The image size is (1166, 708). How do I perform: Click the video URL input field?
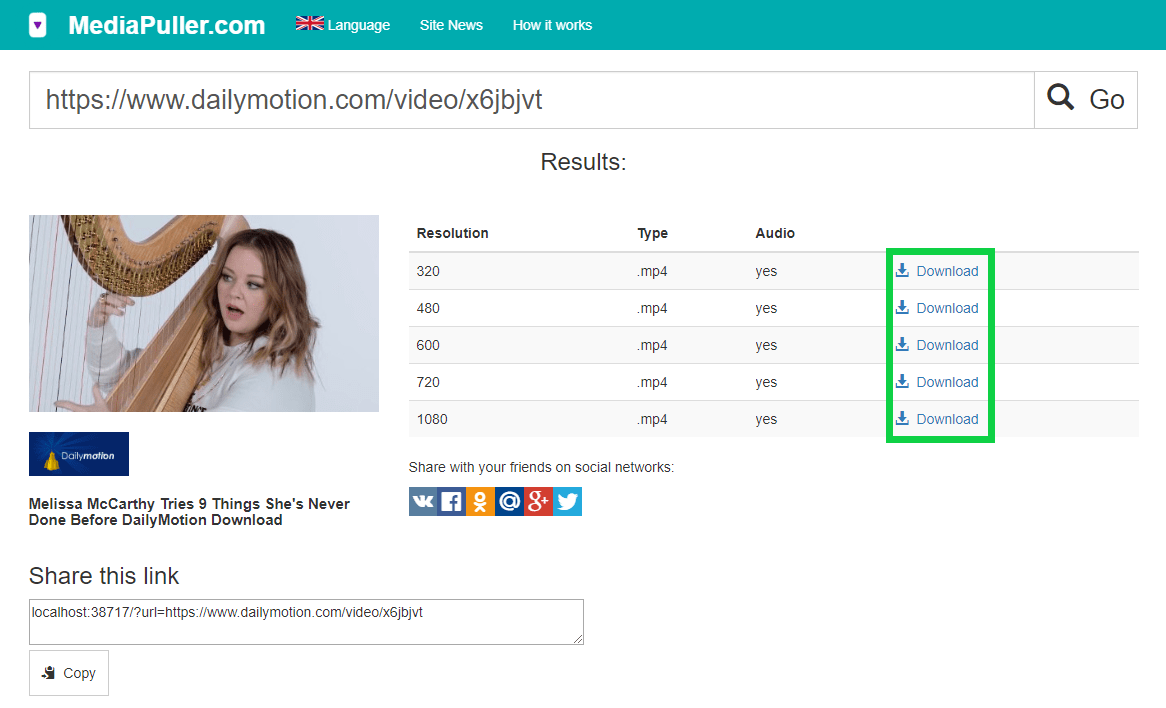tap(531, 100)
